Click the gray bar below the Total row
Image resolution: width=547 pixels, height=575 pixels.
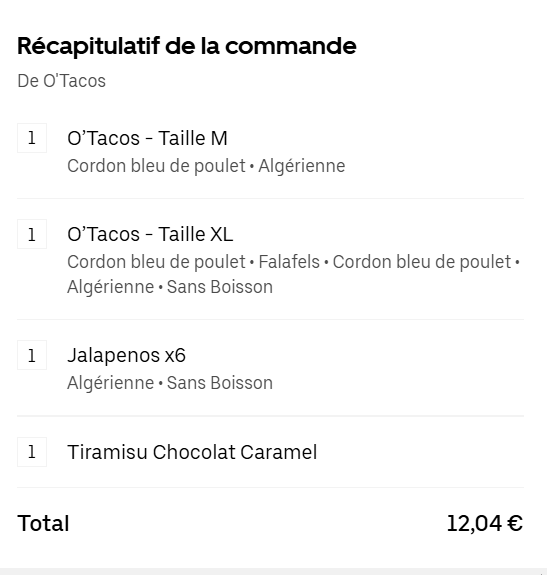274,572
